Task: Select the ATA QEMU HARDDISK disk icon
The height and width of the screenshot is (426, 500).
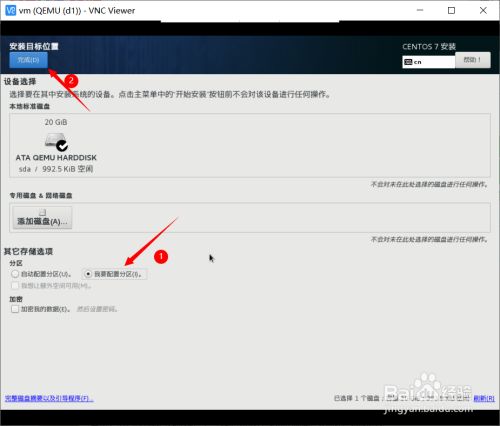Action: pos(56,141)
